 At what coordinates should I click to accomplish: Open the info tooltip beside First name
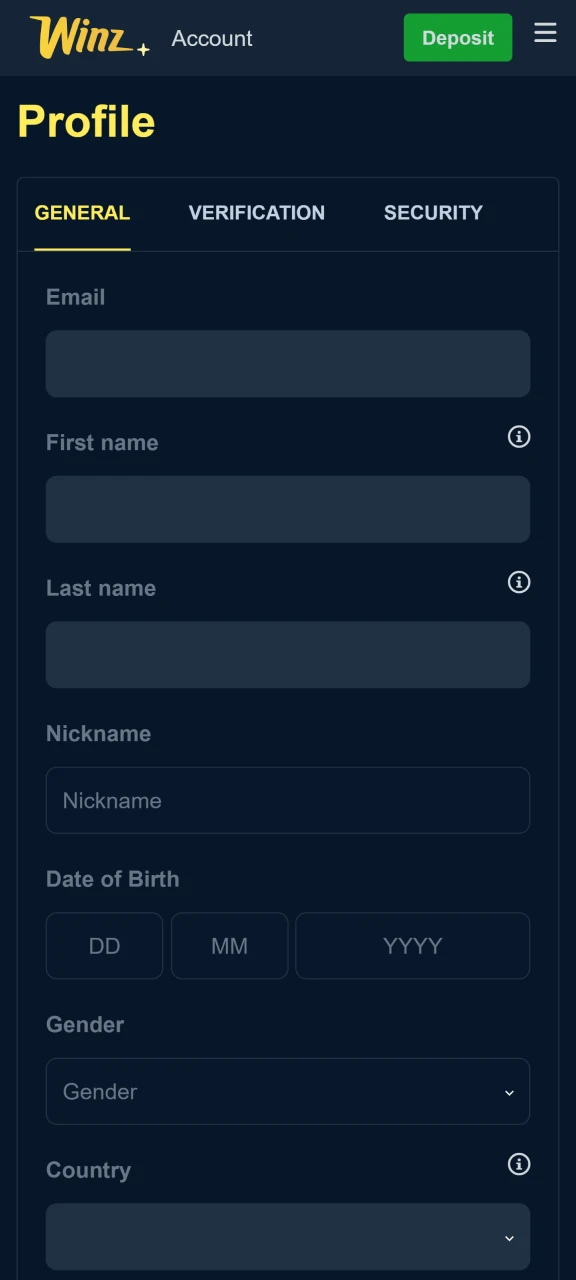point(518,437)
